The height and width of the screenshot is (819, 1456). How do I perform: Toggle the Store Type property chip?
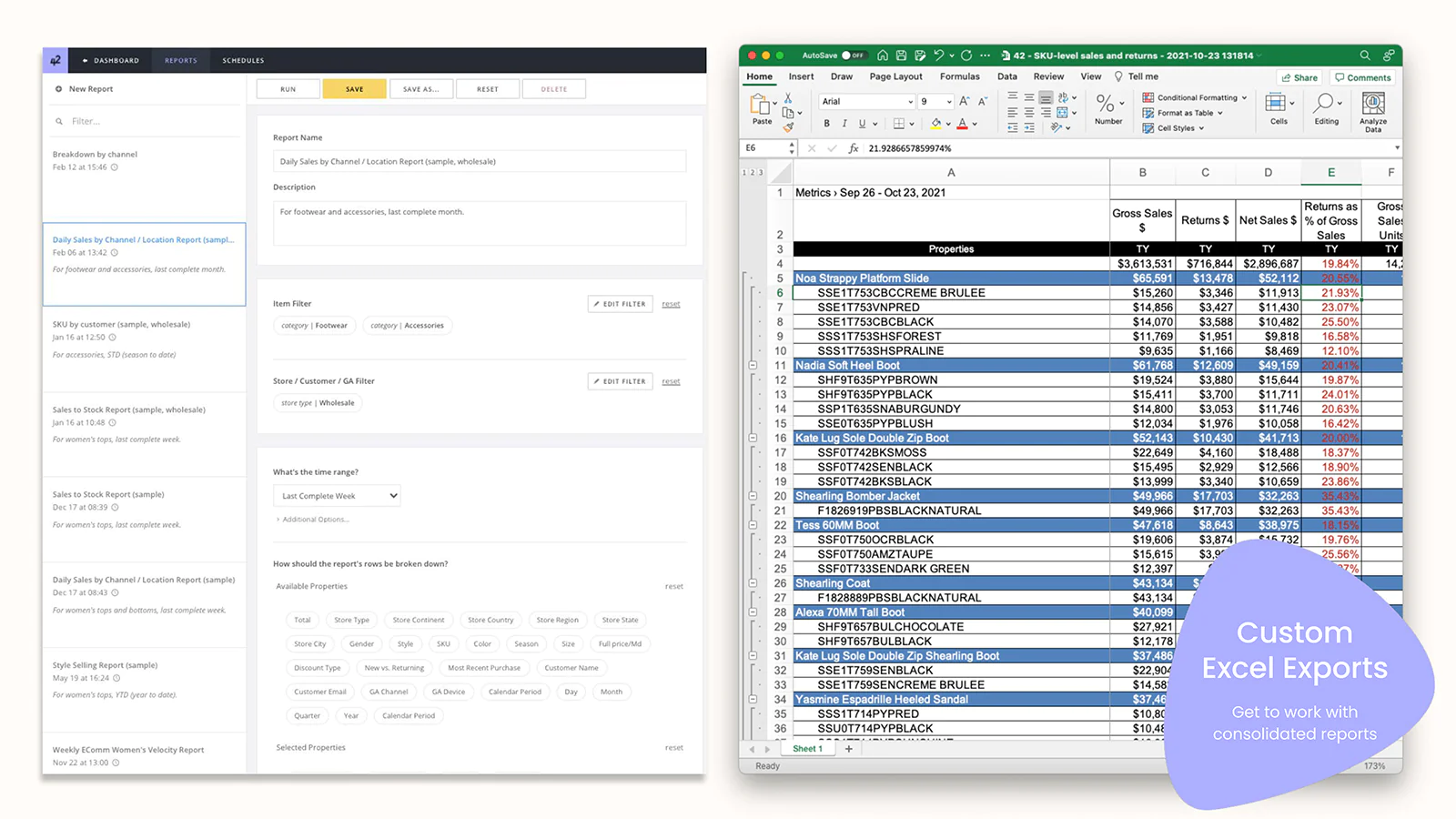pos(351,620)
